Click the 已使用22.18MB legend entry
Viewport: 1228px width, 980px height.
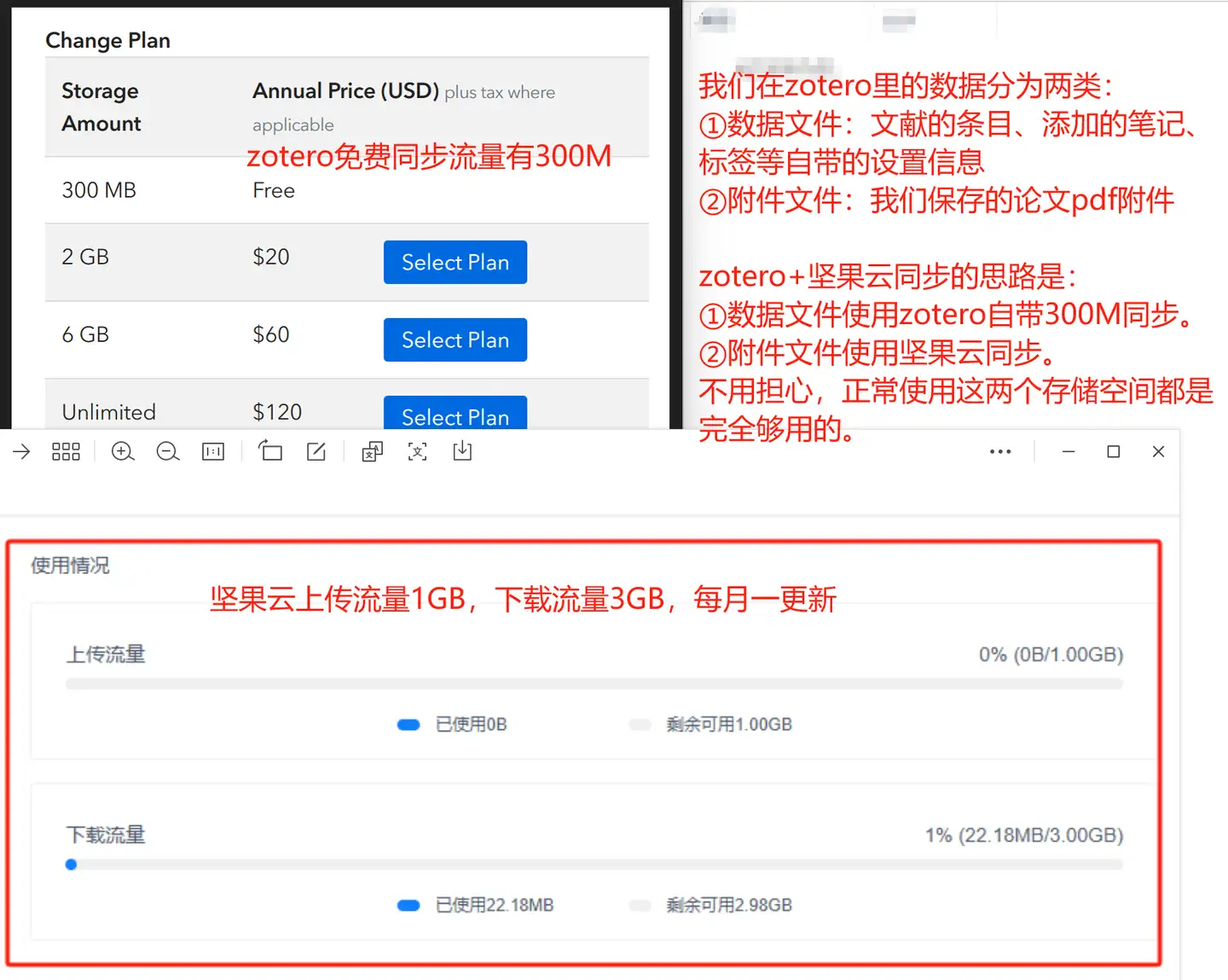[x=476, y=905]
